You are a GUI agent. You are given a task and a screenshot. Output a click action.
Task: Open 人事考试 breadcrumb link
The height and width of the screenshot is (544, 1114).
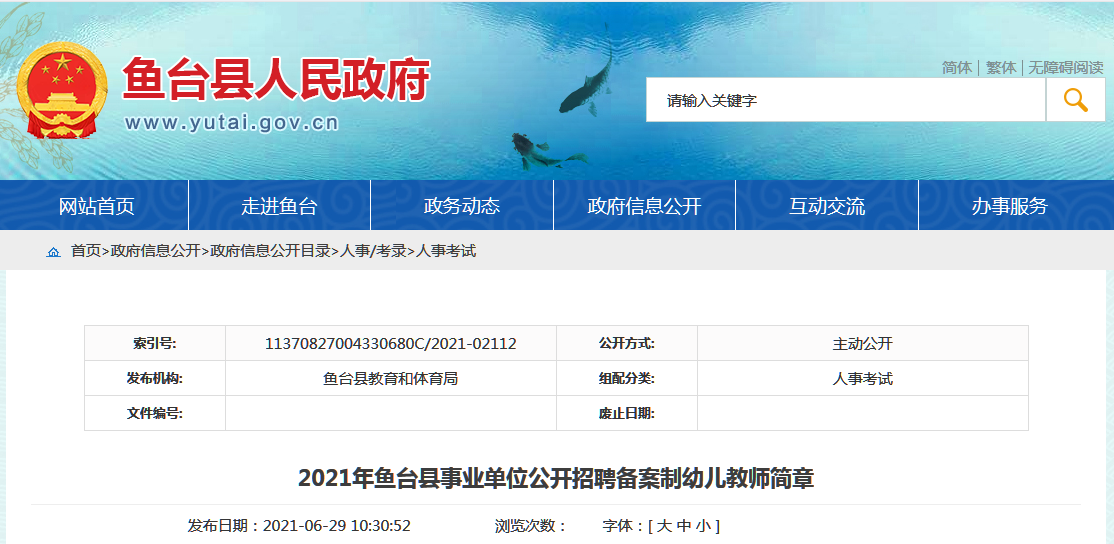(x=445, y=251)
